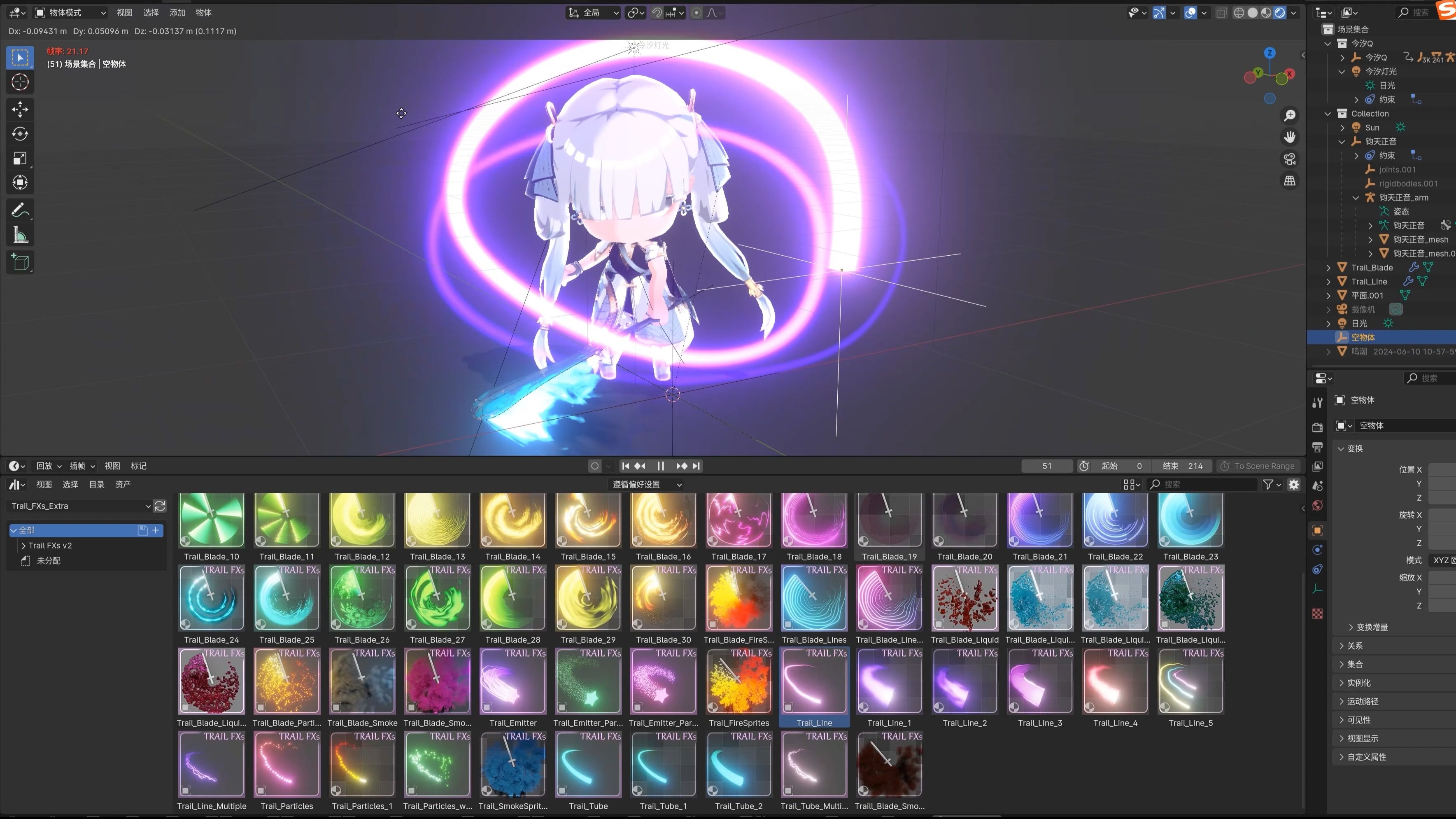
Task: Toggle viewport overlays
Action: click(x=1190, y=12)
